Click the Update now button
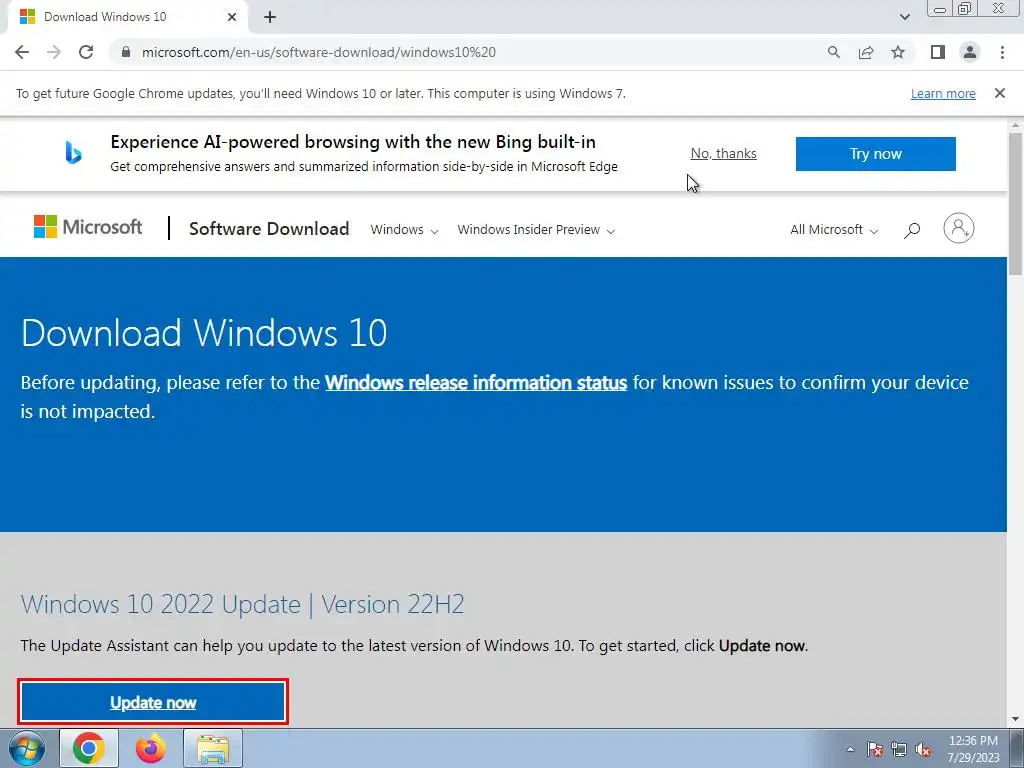The width and height of the screenshot is (1024, 768). coord(153,703)
